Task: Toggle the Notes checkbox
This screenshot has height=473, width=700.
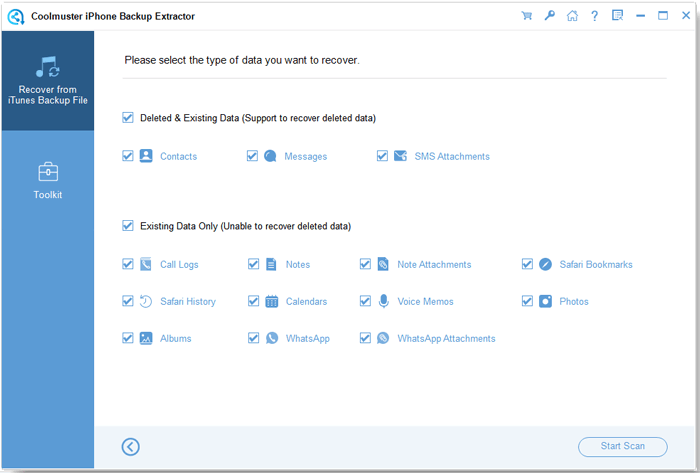Action: point(253,264)
